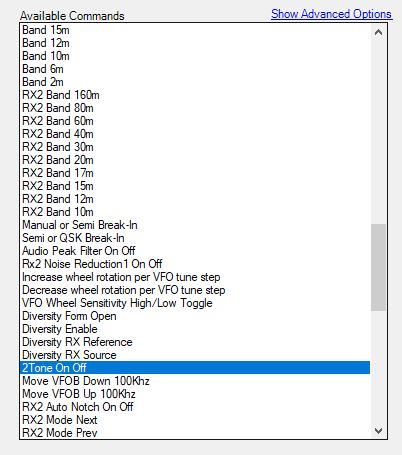Choose RX2 Band 160m entry
402x455 pixels.
(x=195, y=95)
